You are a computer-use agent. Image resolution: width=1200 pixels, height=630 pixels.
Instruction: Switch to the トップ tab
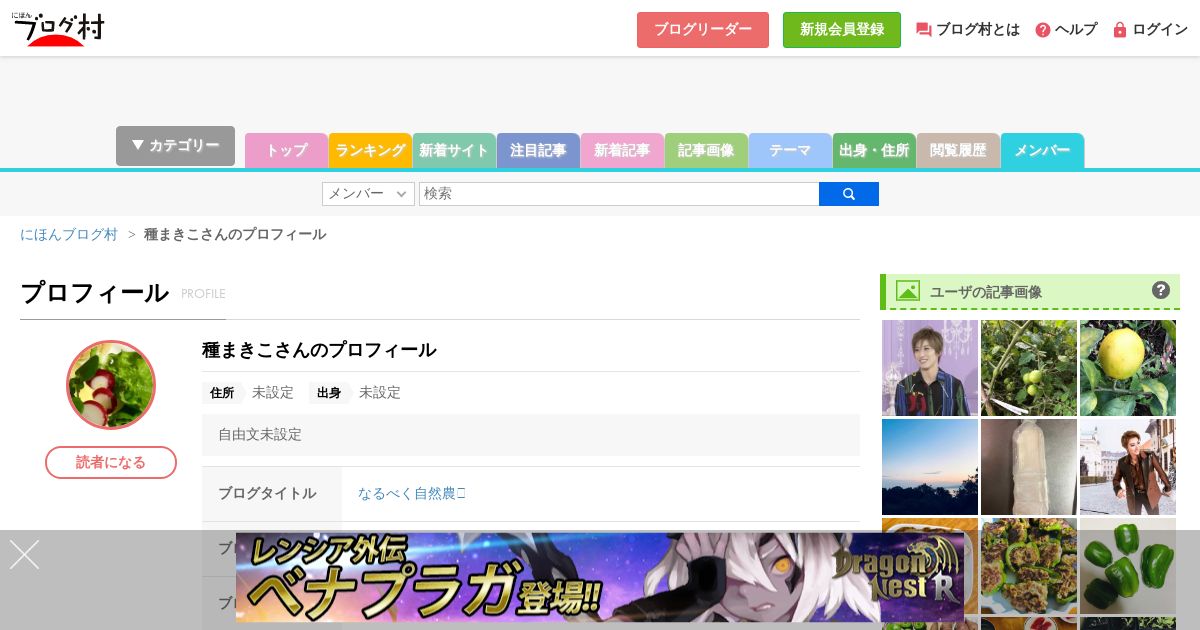(286, 151)
